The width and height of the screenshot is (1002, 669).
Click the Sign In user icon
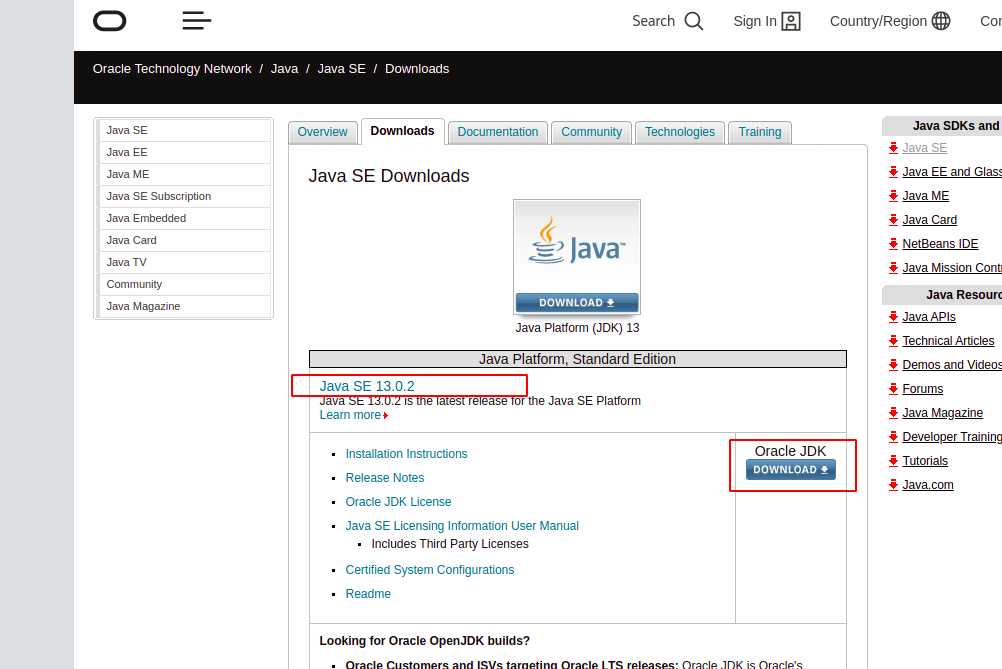791,21
